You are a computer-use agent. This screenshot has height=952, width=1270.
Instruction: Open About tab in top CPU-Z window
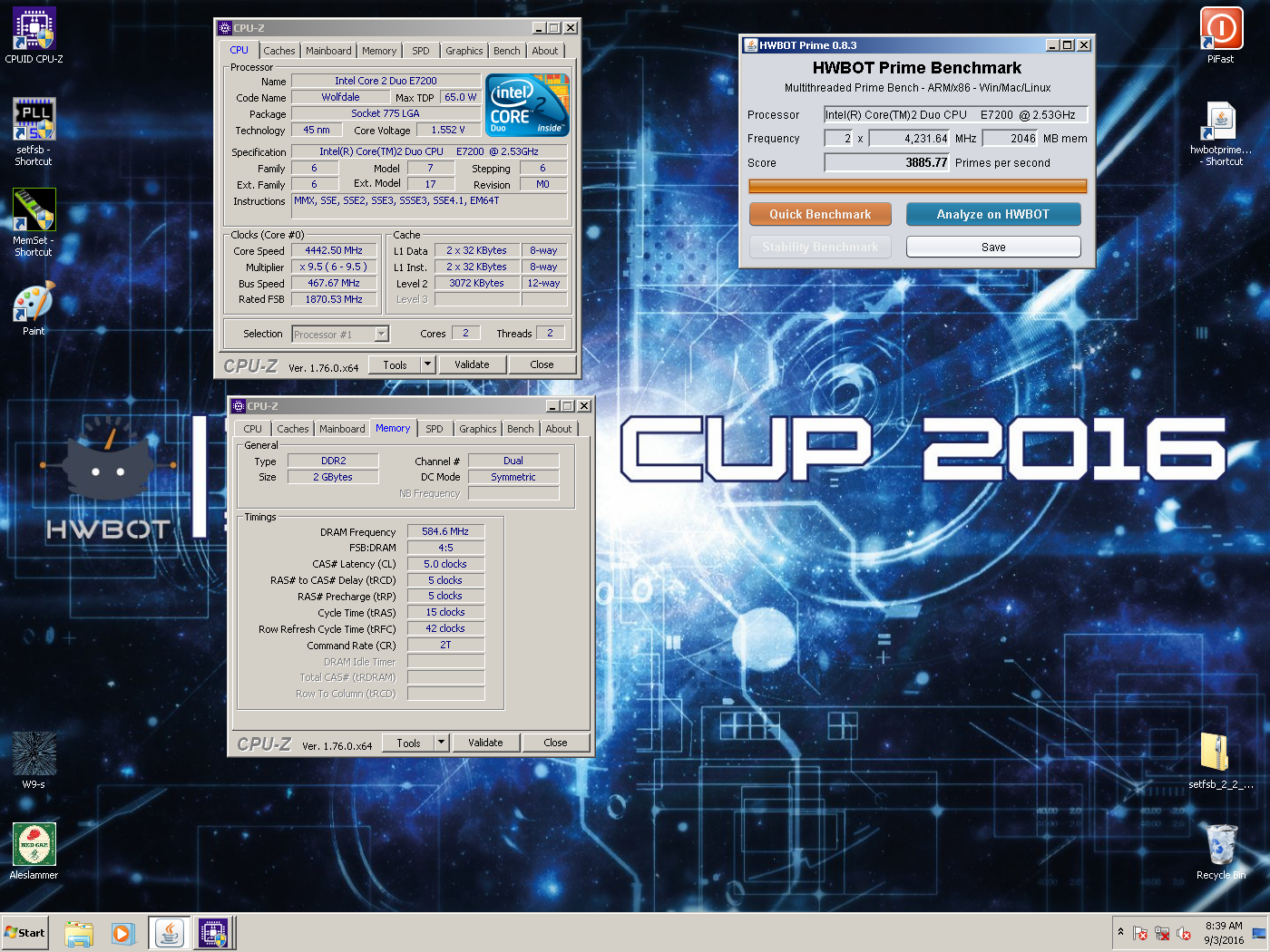[x=545, y=51]
